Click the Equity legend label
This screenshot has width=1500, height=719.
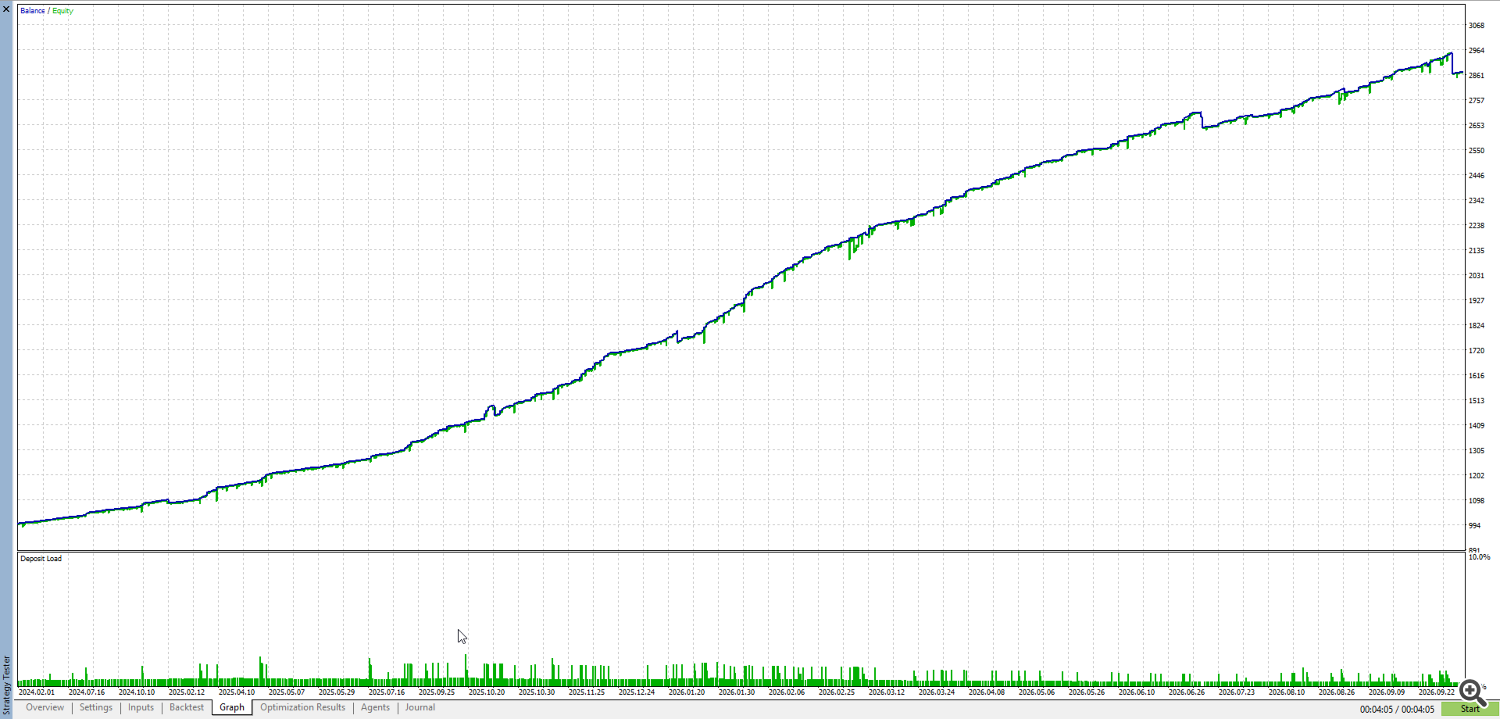tap(62, 11)
